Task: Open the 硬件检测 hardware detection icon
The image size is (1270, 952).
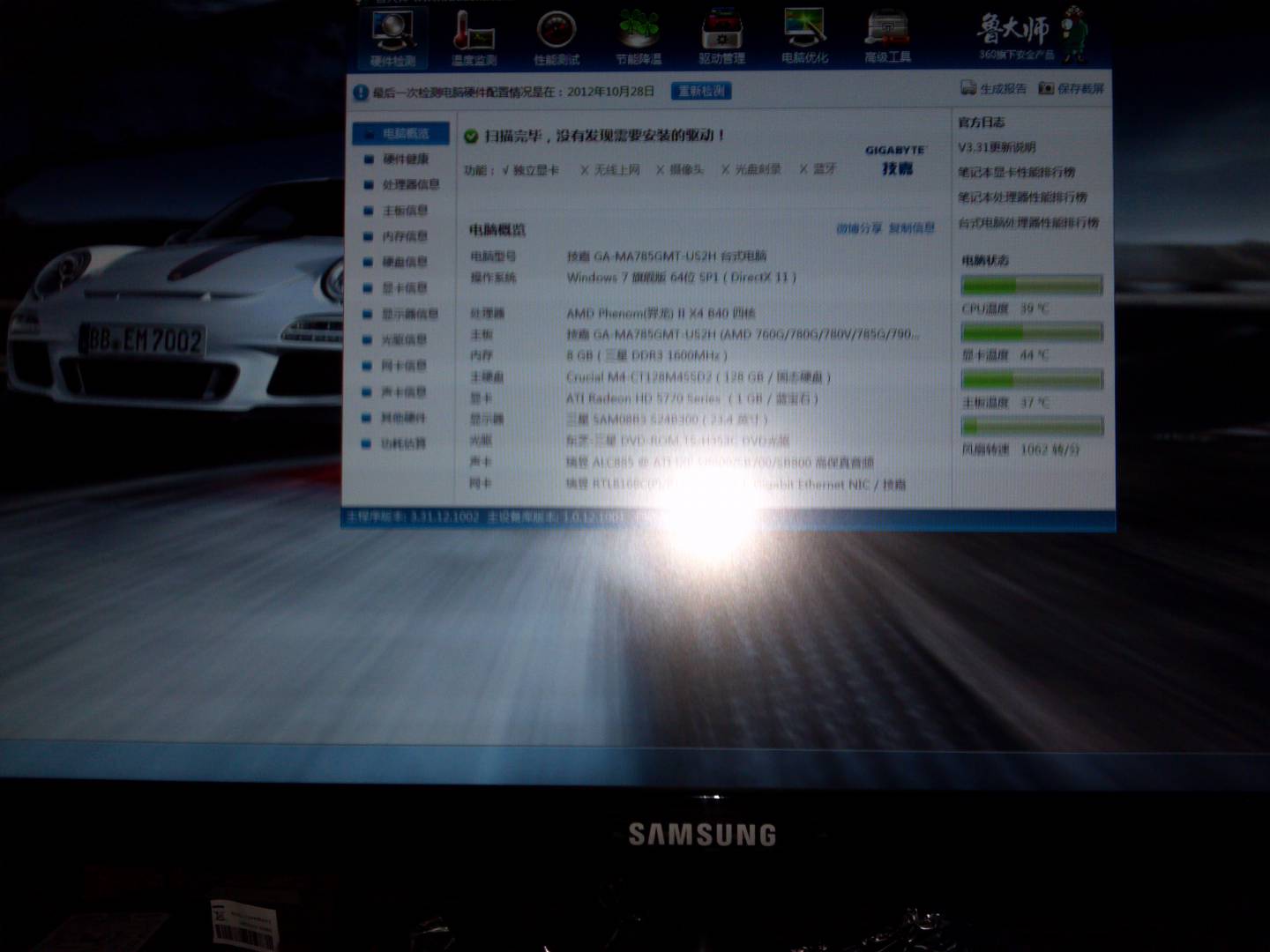Action: pos(392,38)
